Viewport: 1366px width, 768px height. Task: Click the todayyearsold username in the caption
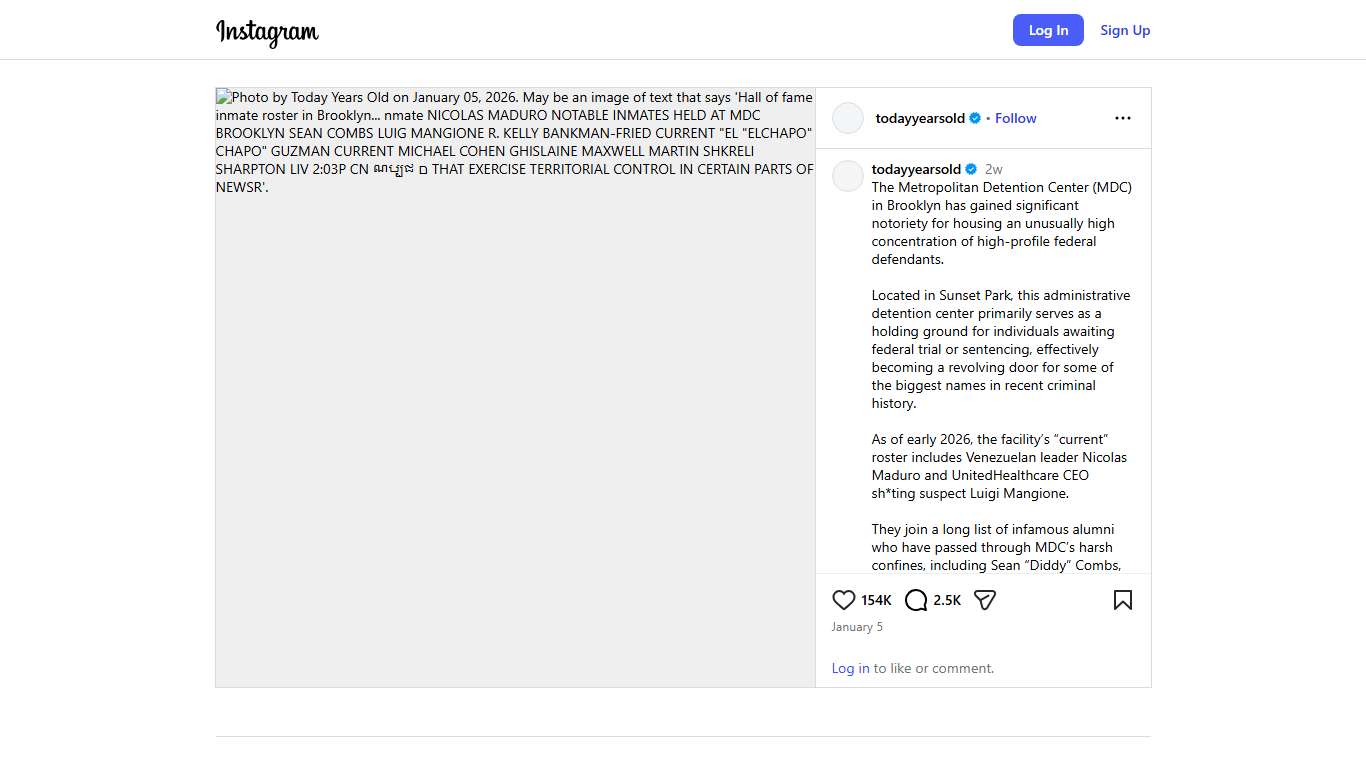(916, 169)
